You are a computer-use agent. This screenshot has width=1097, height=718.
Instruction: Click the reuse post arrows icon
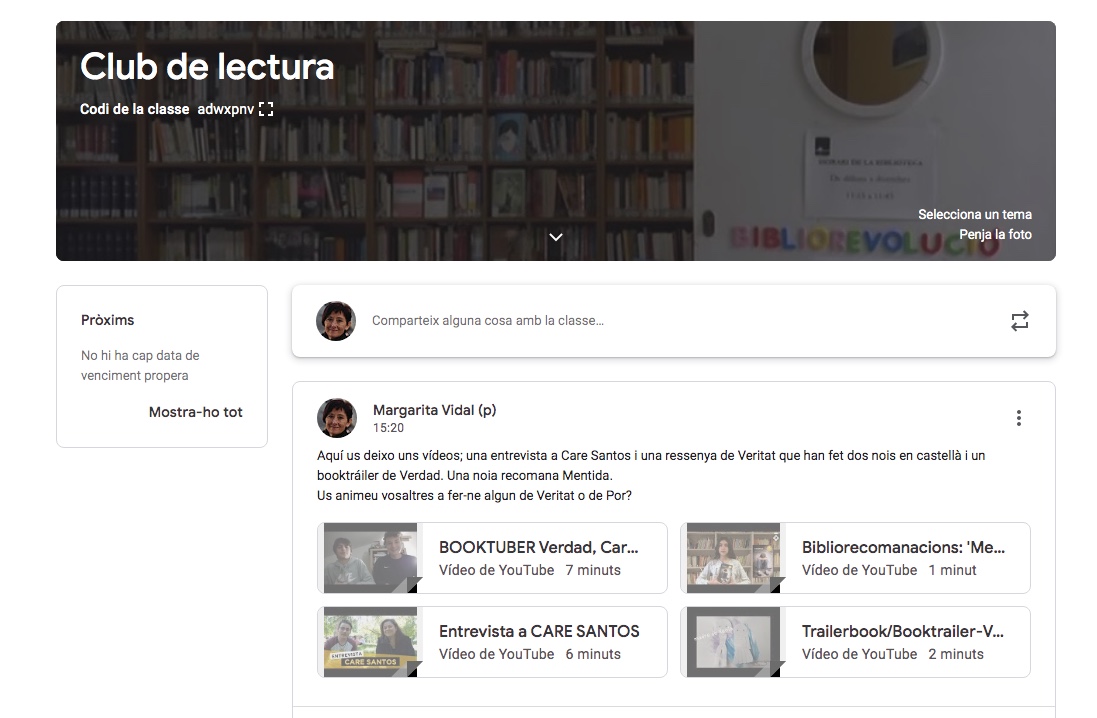pos(1019,321)
